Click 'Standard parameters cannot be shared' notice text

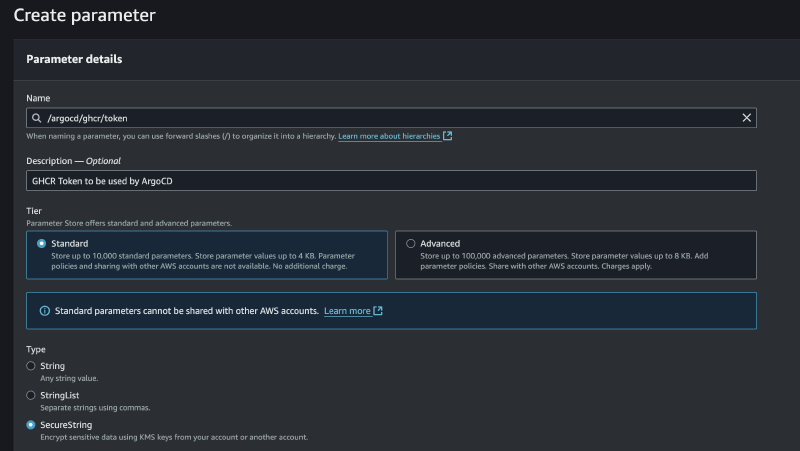click(x=187, y=311)
